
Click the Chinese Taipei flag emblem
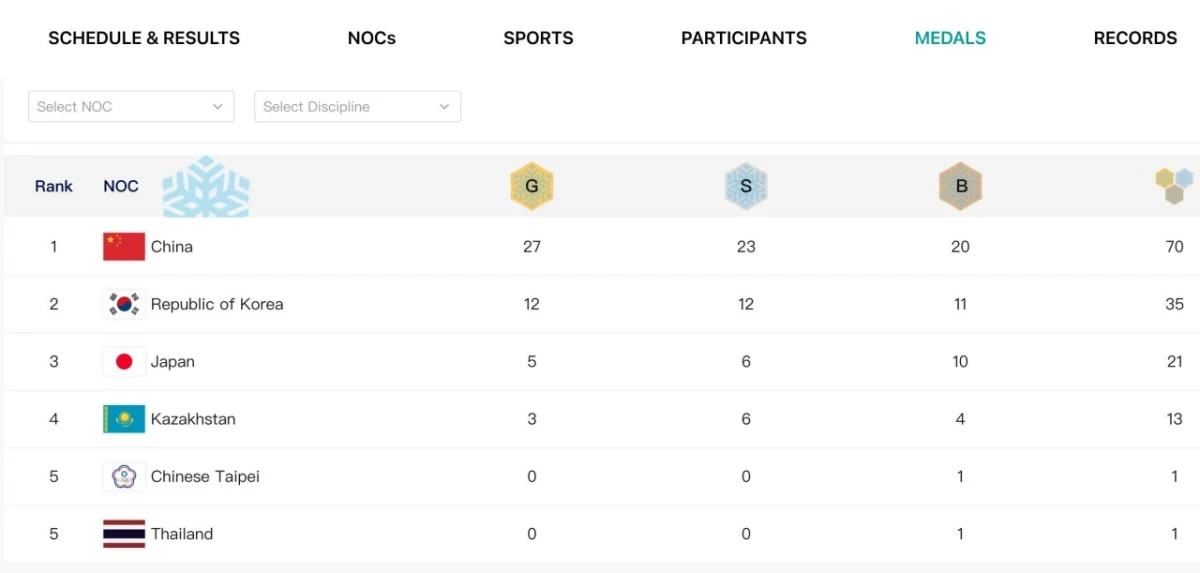coord(124,477)
